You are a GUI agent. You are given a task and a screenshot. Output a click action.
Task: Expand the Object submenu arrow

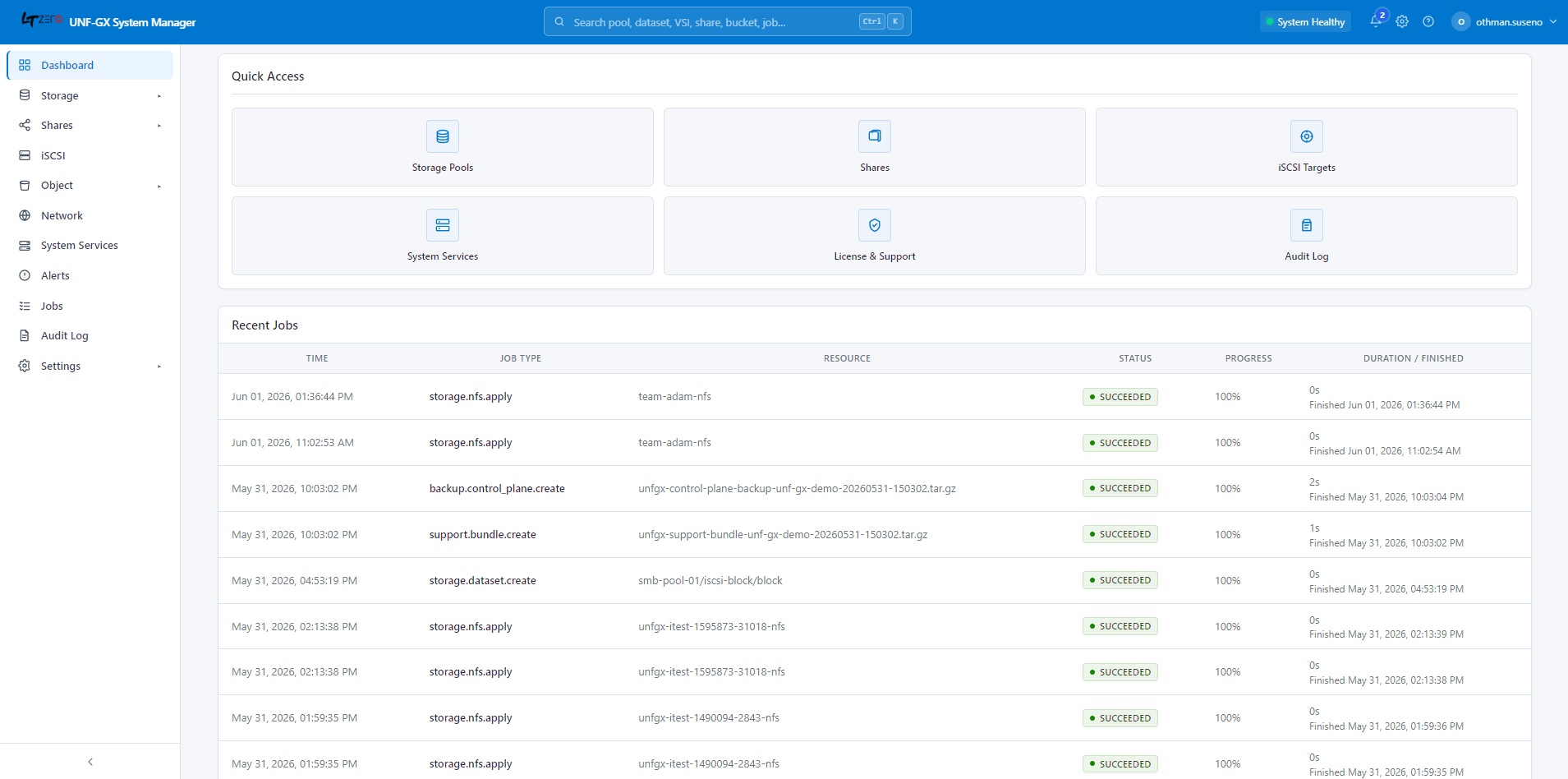[x=159, y=187]
